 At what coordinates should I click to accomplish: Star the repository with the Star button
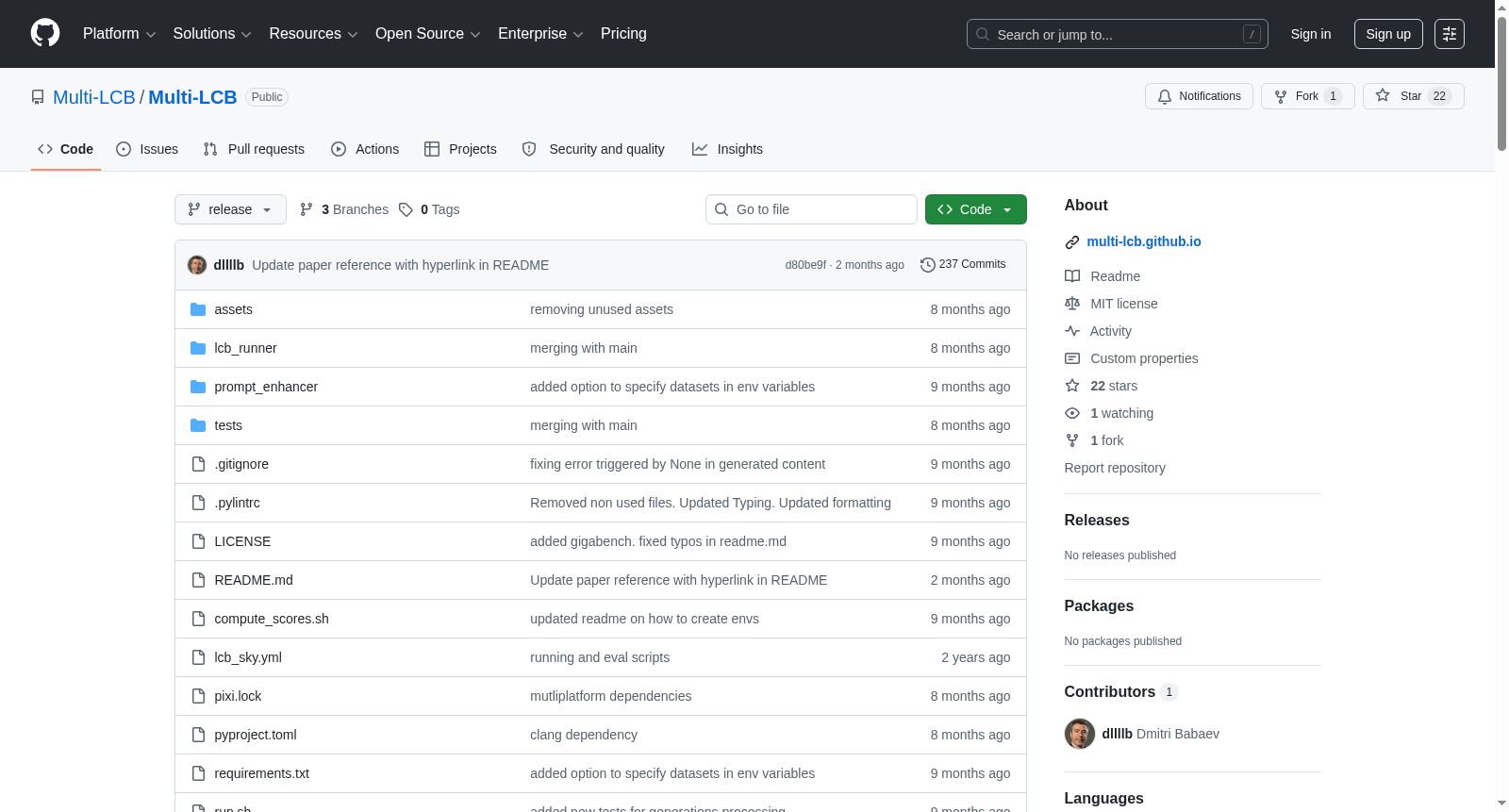tap(1414, 96)
